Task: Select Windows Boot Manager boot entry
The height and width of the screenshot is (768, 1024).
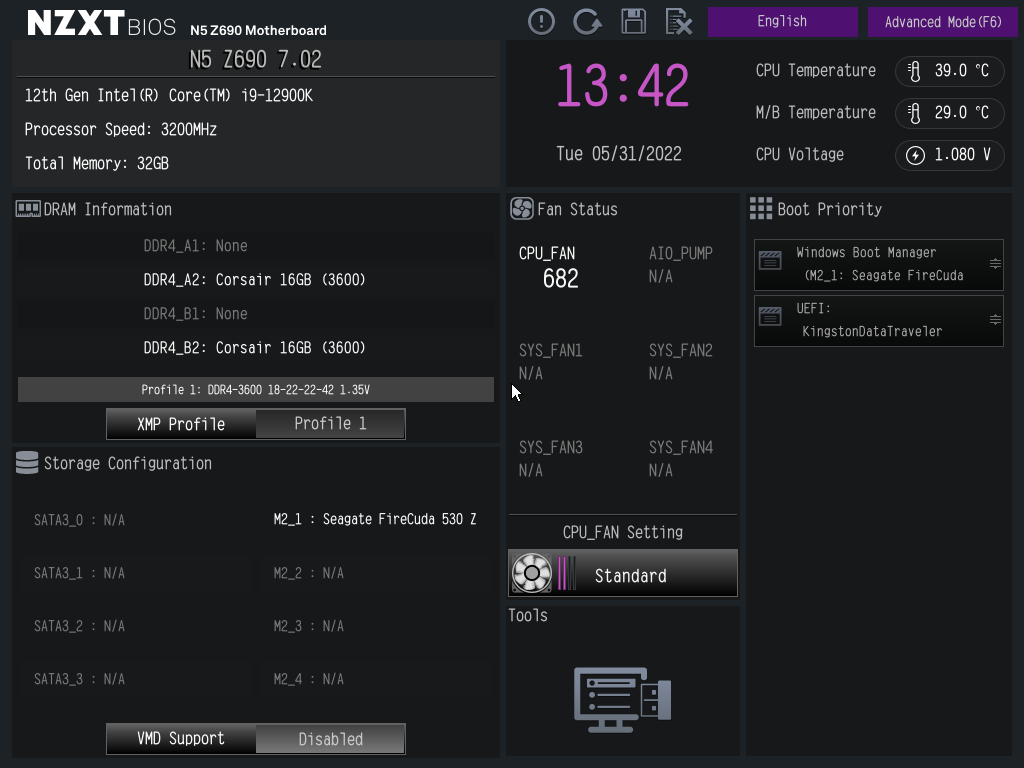Action: (878, 264)
